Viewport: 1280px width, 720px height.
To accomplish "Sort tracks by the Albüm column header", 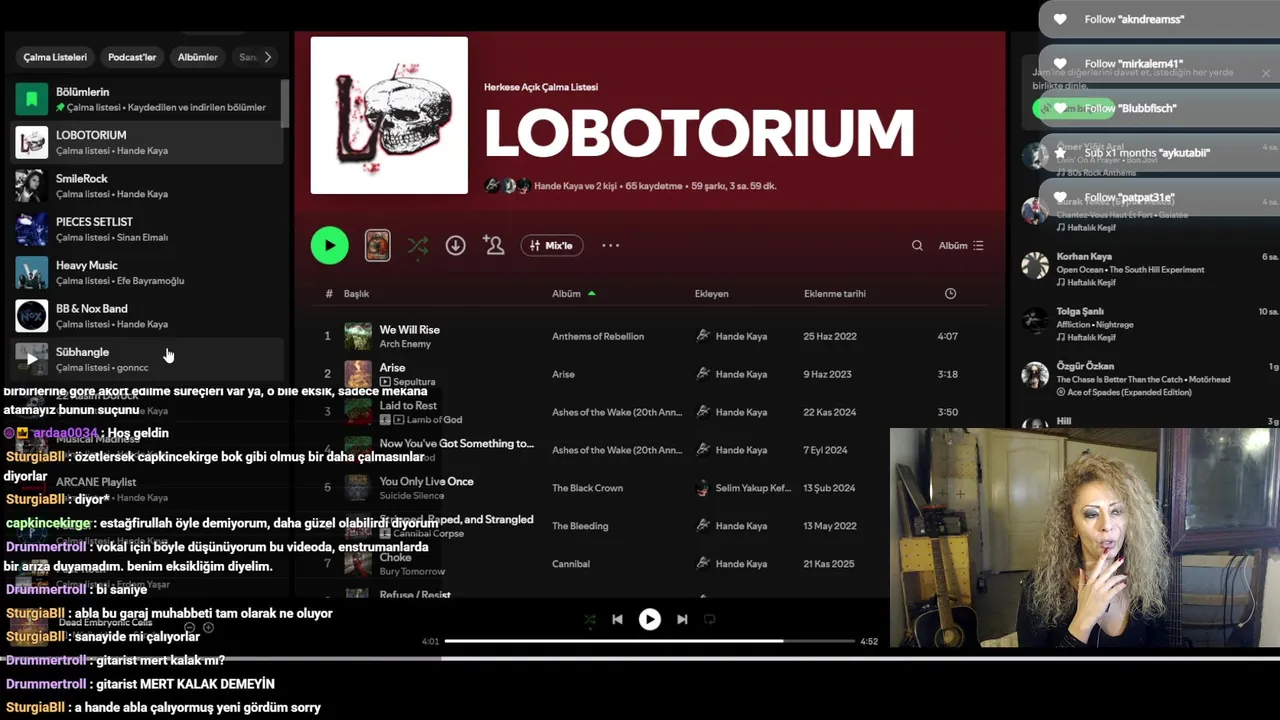I will (x=566, y=294).
